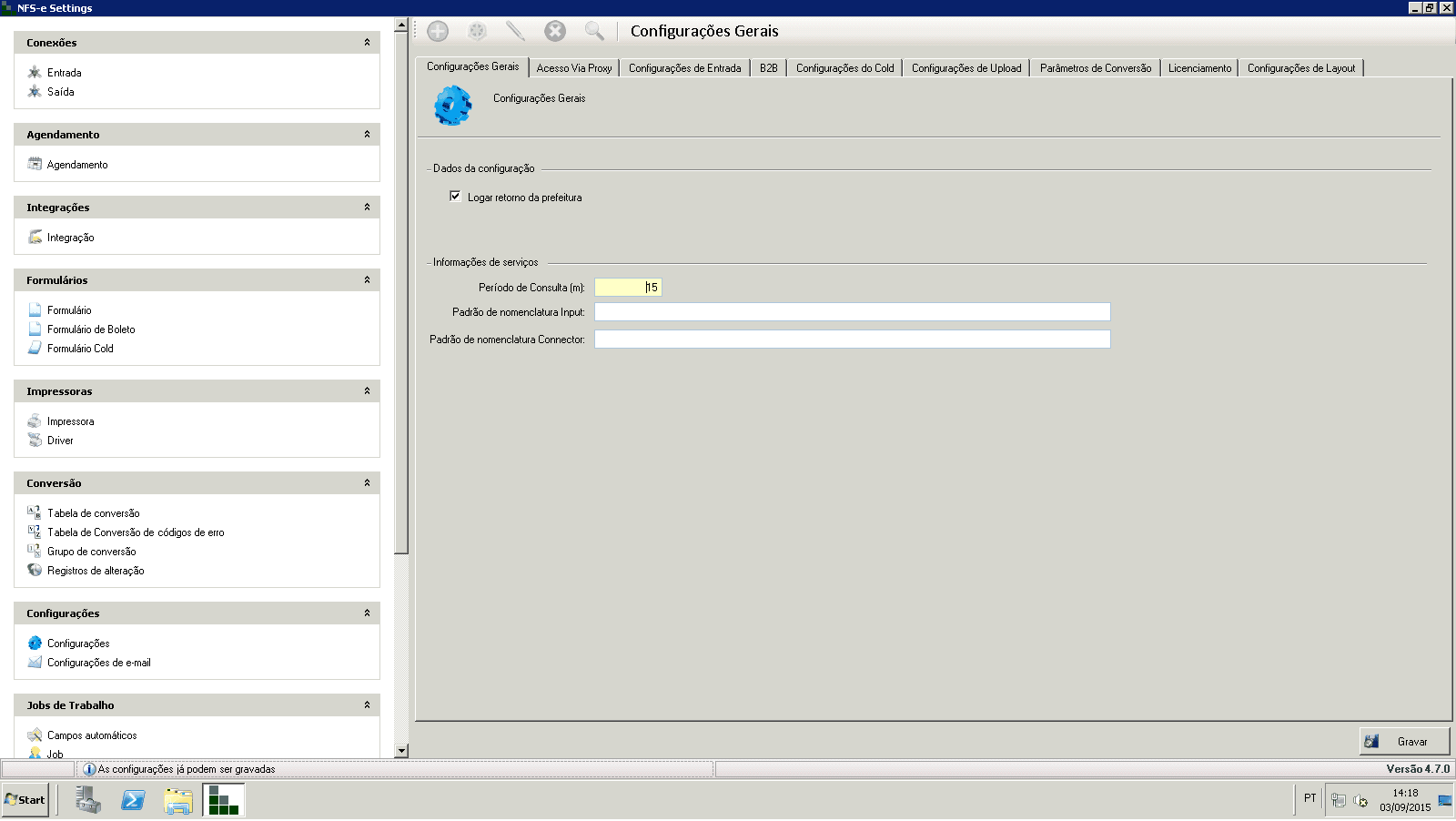Open Formulário de Boleto link
The height and width of the screenshot is (821, 1456).
[x=91, y=329]
